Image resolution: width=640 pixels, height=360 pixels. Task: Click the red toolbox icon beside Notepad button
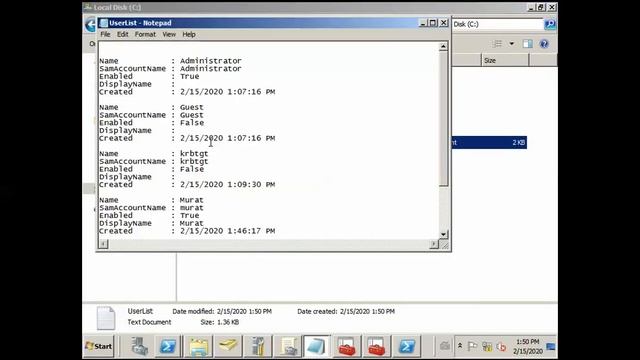(346, 346)
